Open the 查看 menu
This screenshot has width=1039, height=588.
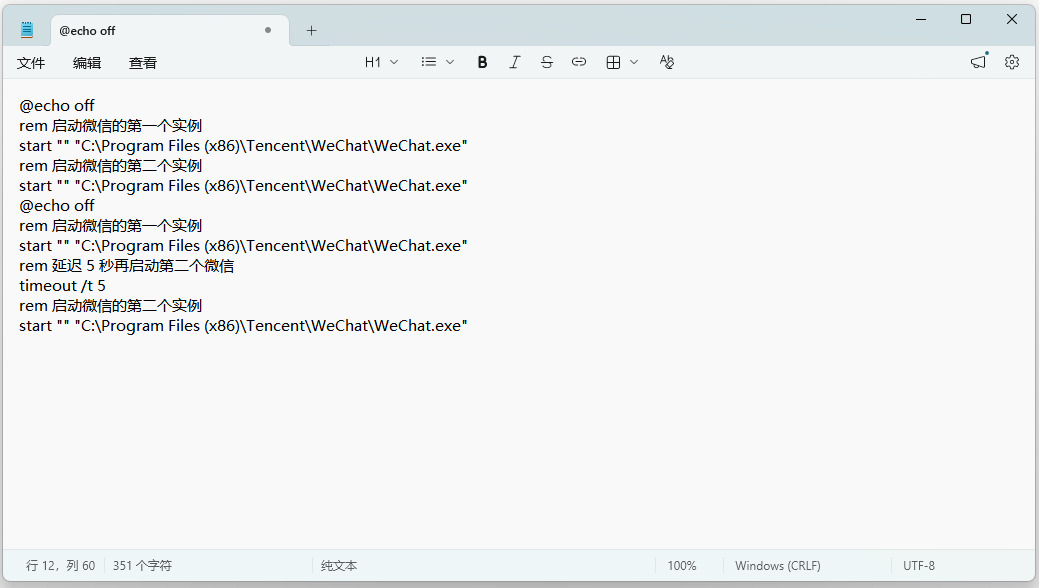[142, 63]
